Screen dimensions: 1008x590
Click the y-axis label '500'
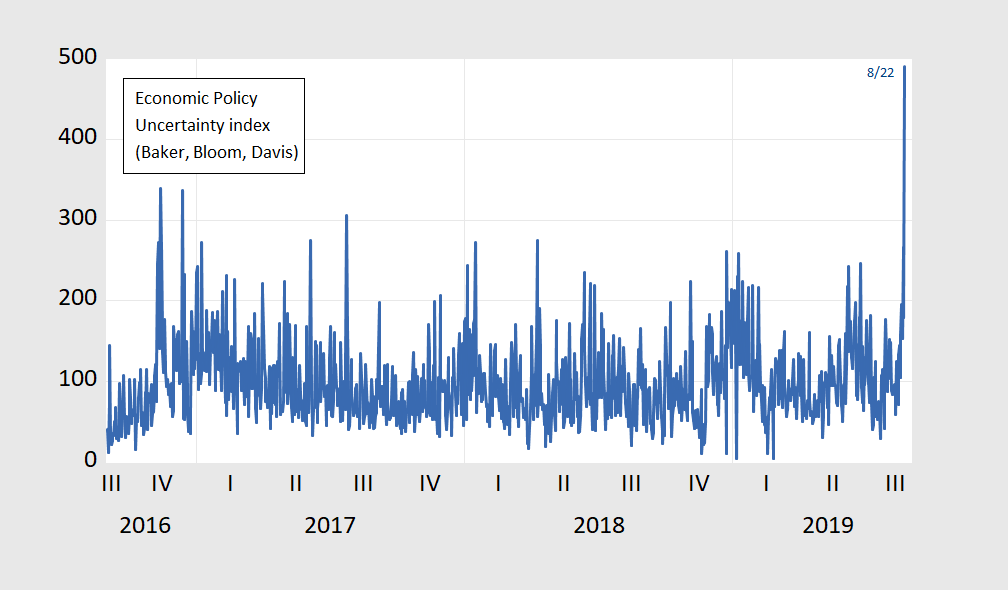pos(77,57)
